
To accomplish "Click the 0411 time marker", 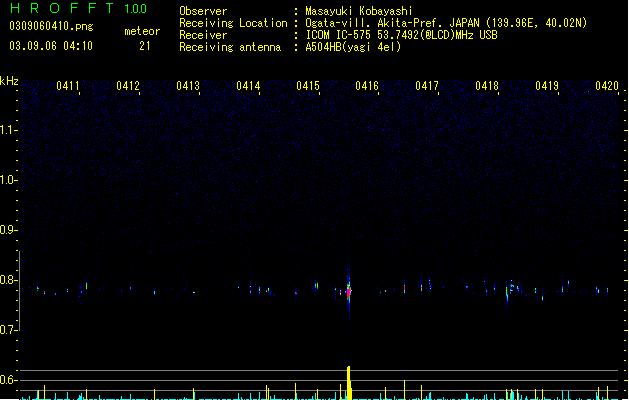I will (68, 86).
